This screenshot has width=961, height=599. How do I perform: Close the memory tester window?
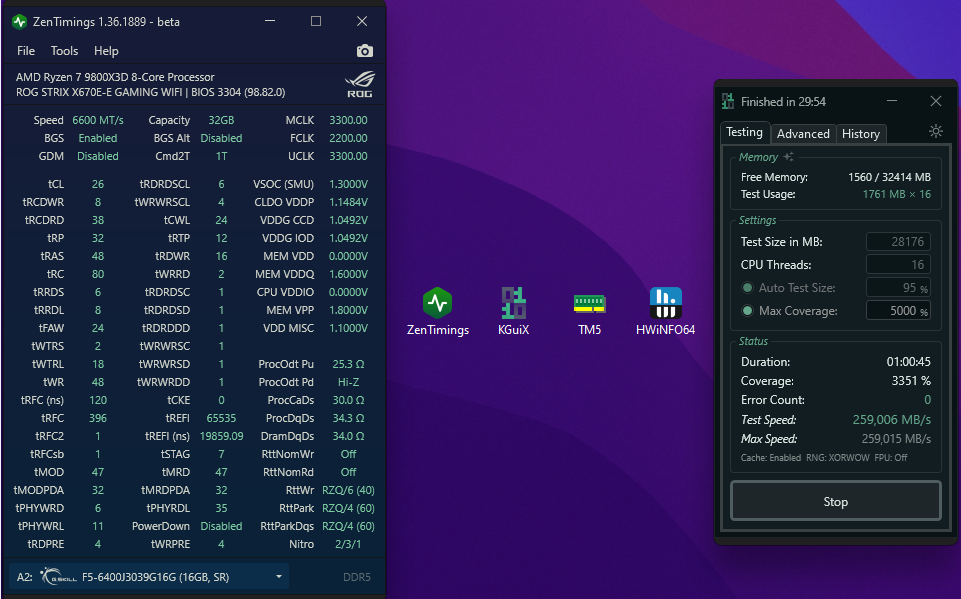[936, 101]
